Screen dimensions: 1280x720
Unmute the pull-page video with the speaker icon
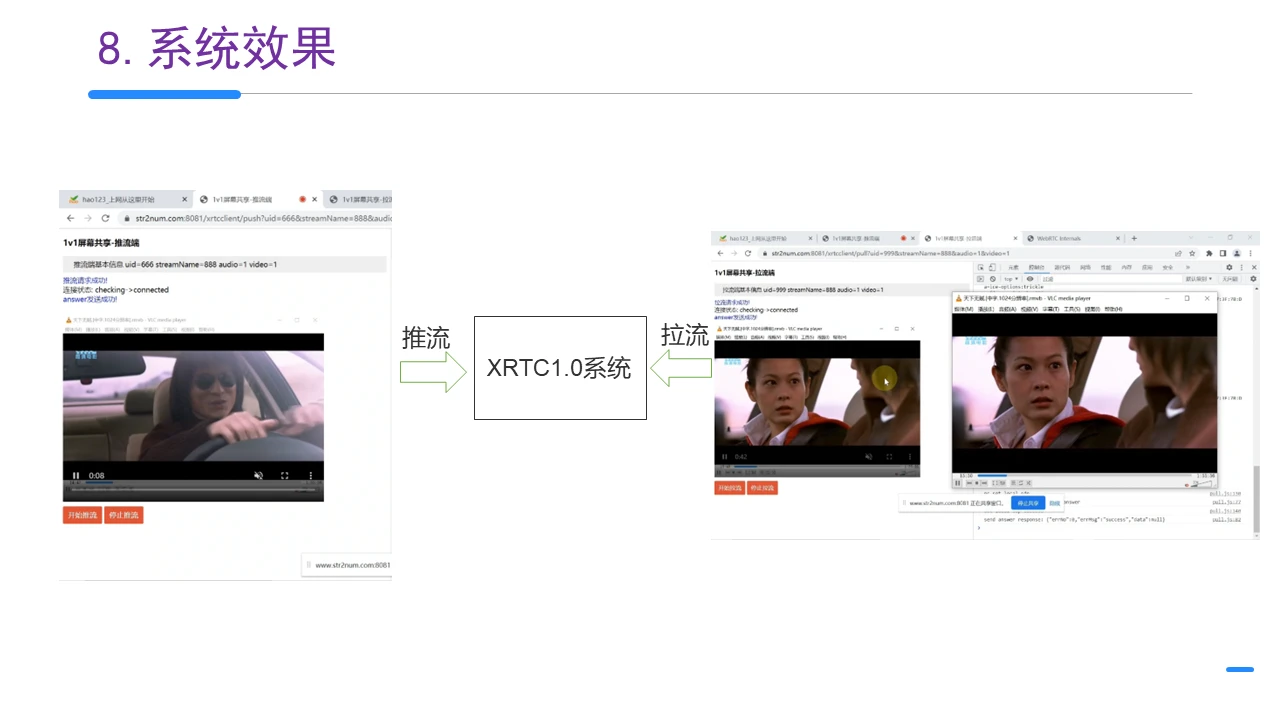869,457
